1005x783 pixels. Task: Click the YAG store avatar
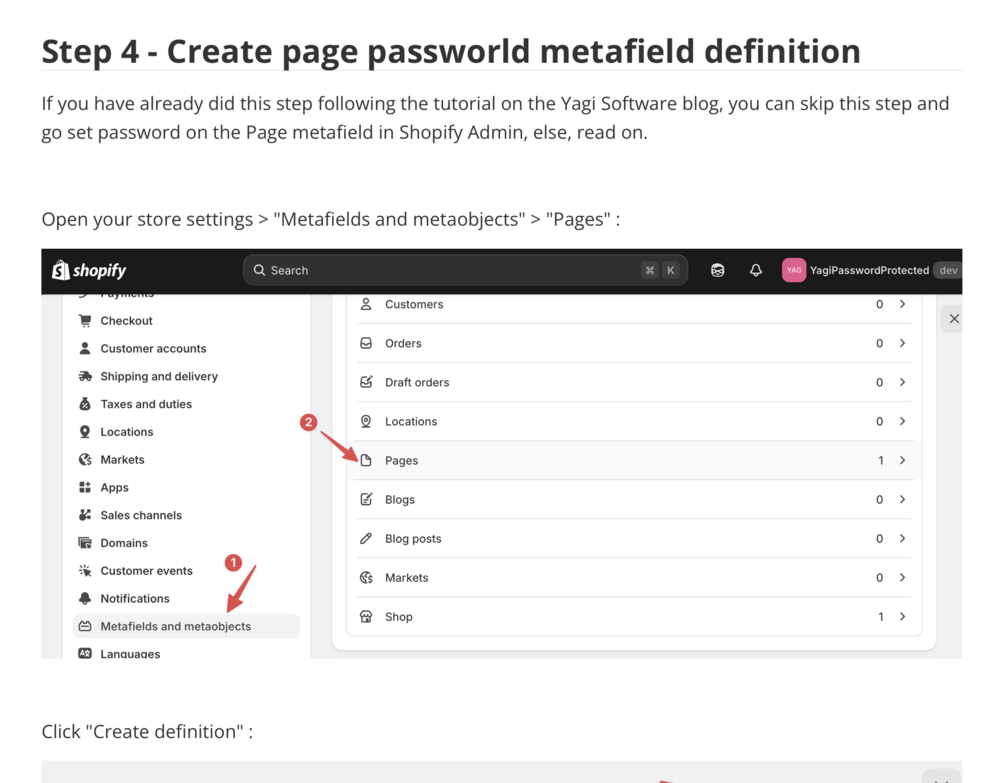pyautogui.click(x=794, y=270)
